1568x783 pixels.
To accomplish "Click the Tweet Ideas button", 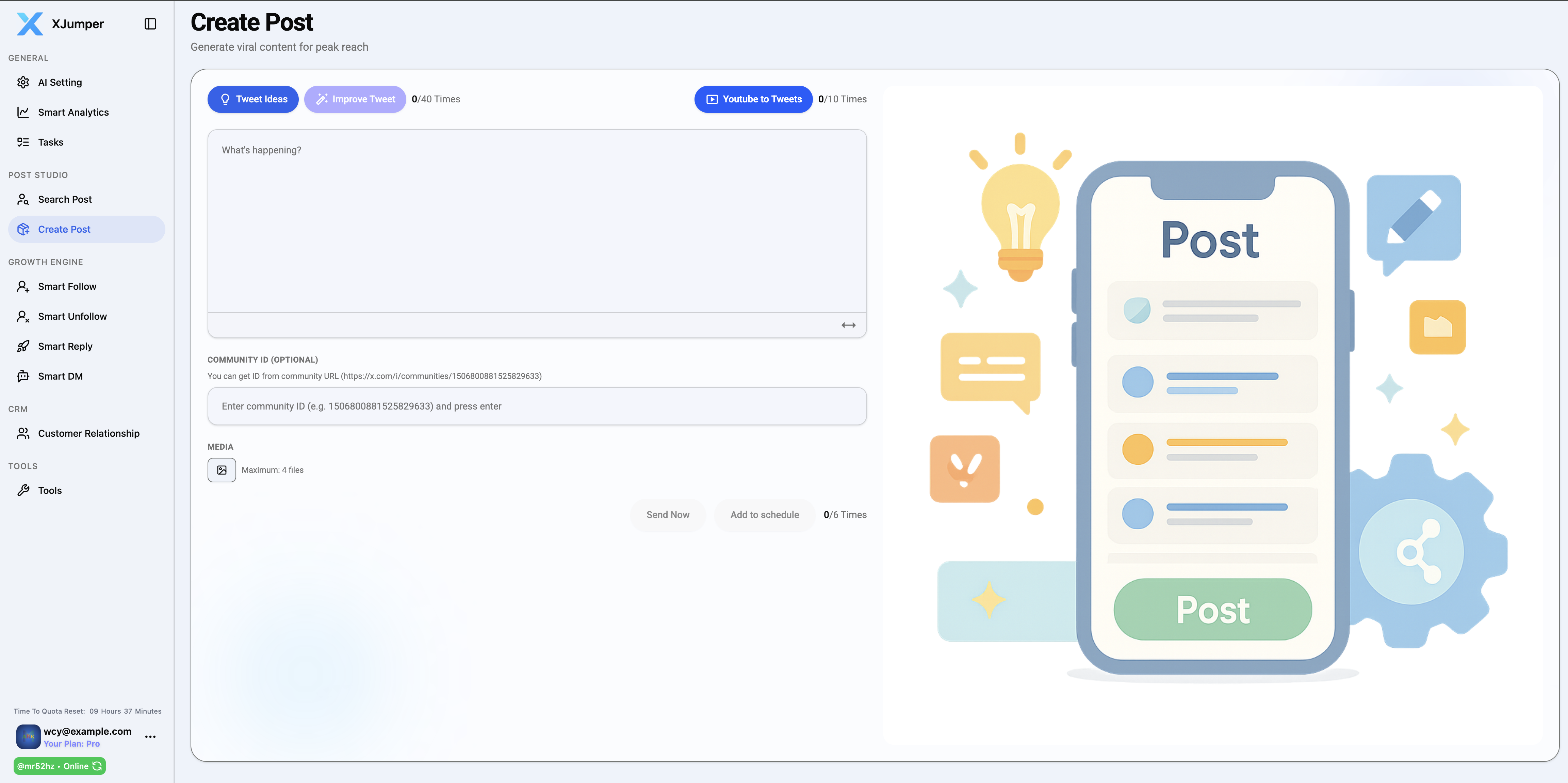I will point(252,99).
